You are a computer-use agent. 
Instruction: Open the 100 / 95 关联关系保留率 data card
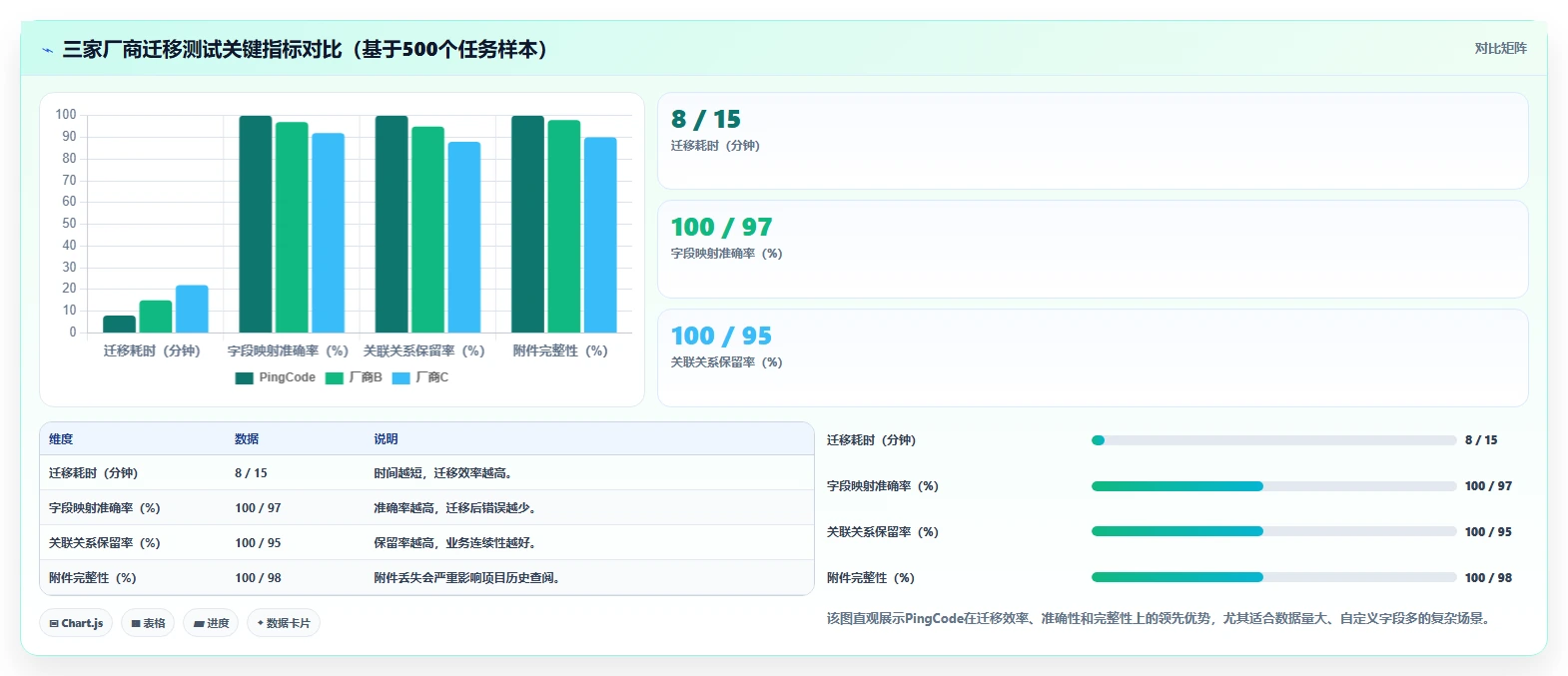pyautogui.click(x=1093, y=357)
